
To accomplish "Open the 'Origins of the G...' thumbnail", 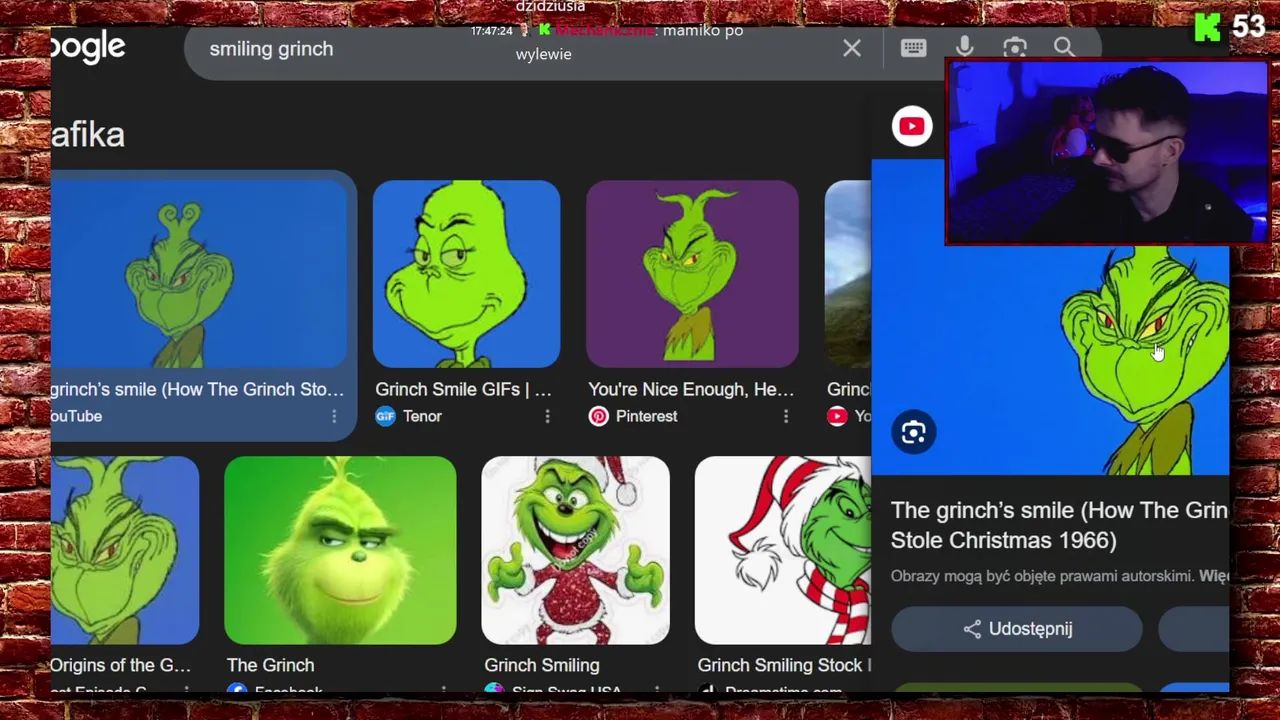I will point(125,550).
